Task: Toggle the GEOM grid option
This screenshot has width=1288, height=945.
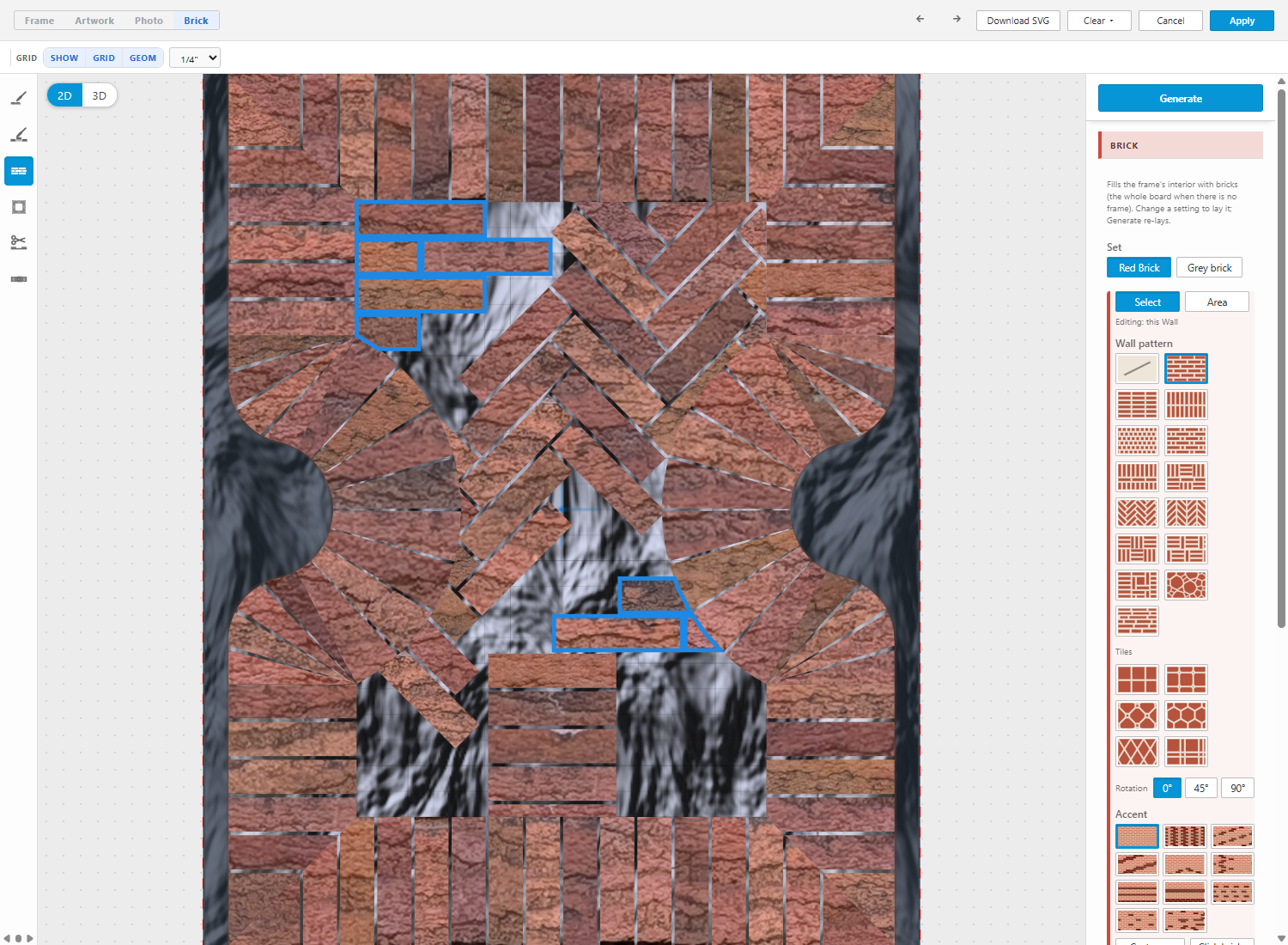Action: [143, 58]
